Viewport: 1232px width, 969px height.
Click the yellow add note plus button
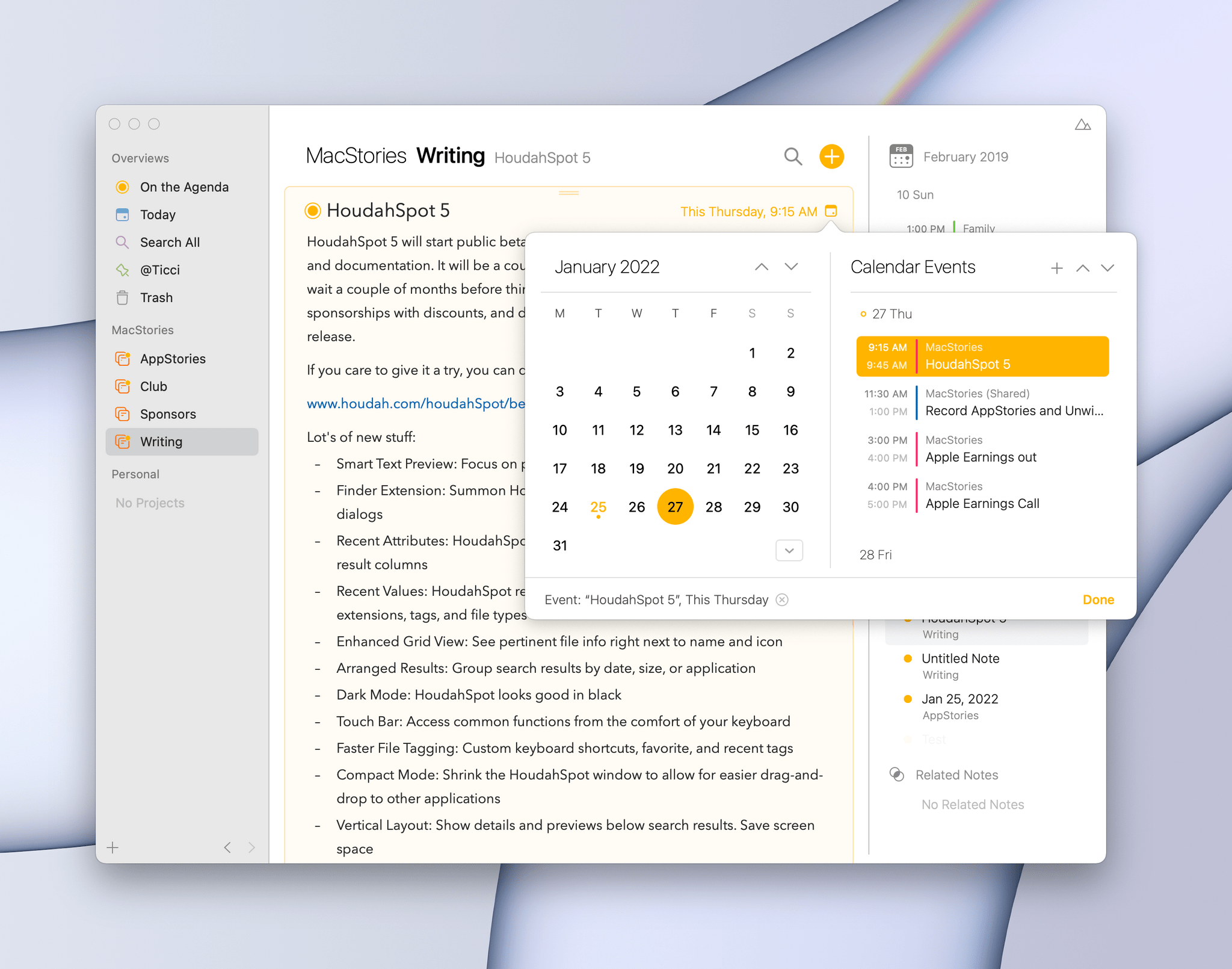831,156
